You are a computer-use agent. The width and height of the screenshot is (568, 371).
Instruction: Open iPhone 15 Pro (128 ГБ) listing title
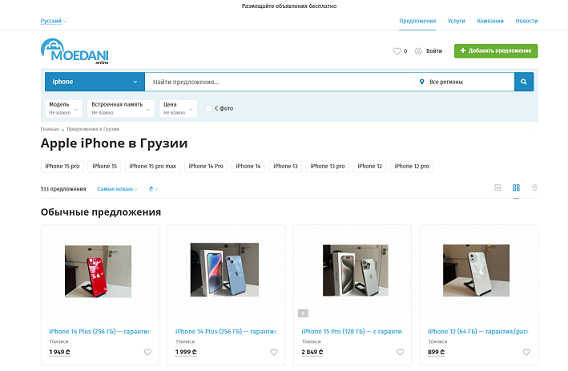[352, 331]
